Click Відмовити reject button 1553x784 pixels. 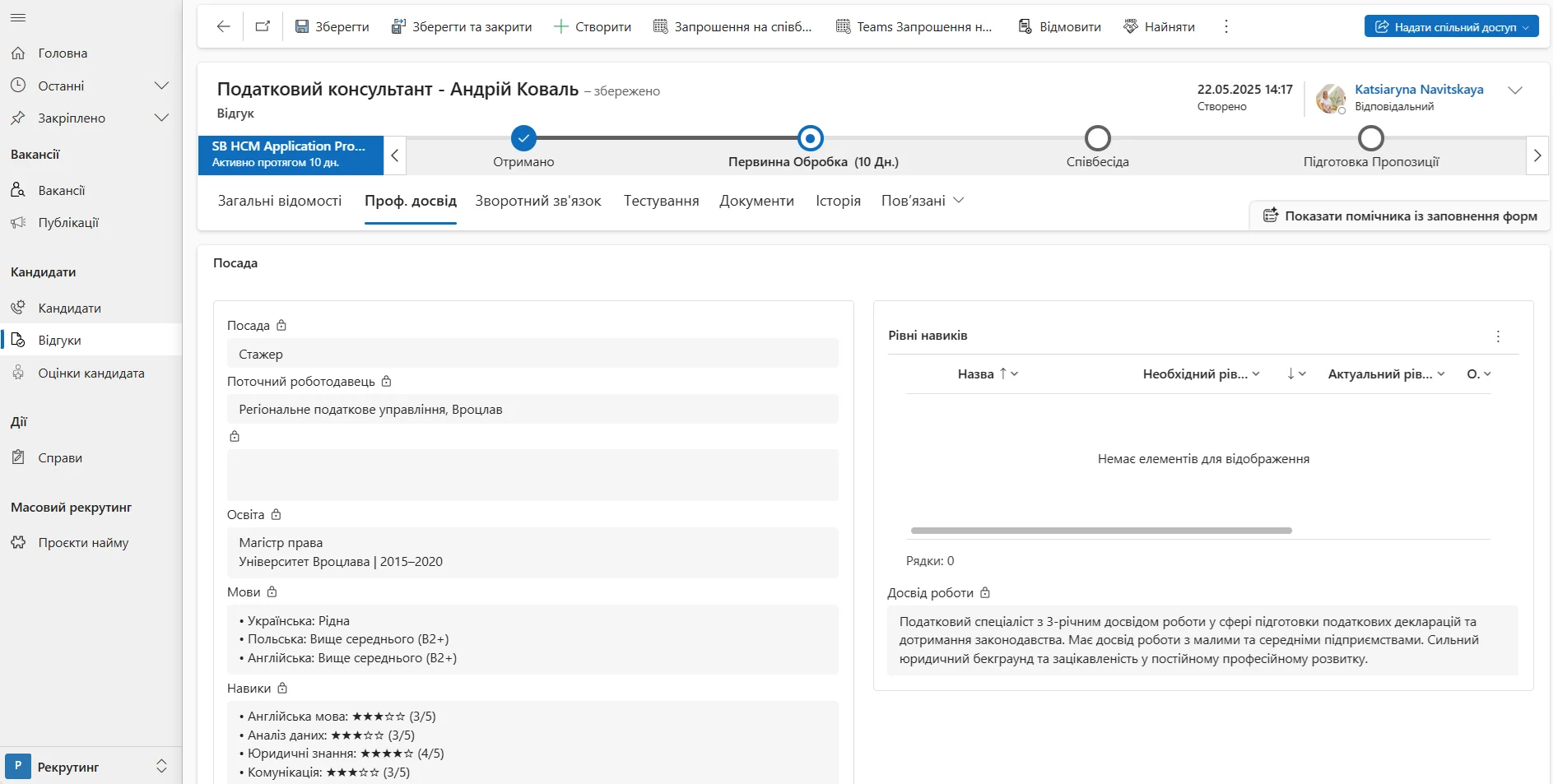1059,26
